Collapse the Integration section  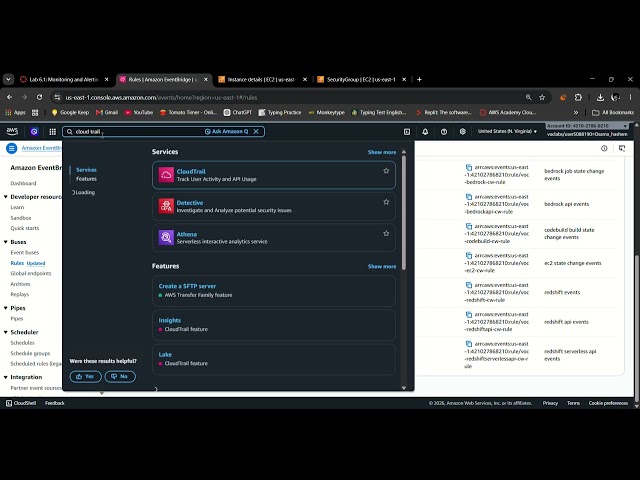click(6, 377)
